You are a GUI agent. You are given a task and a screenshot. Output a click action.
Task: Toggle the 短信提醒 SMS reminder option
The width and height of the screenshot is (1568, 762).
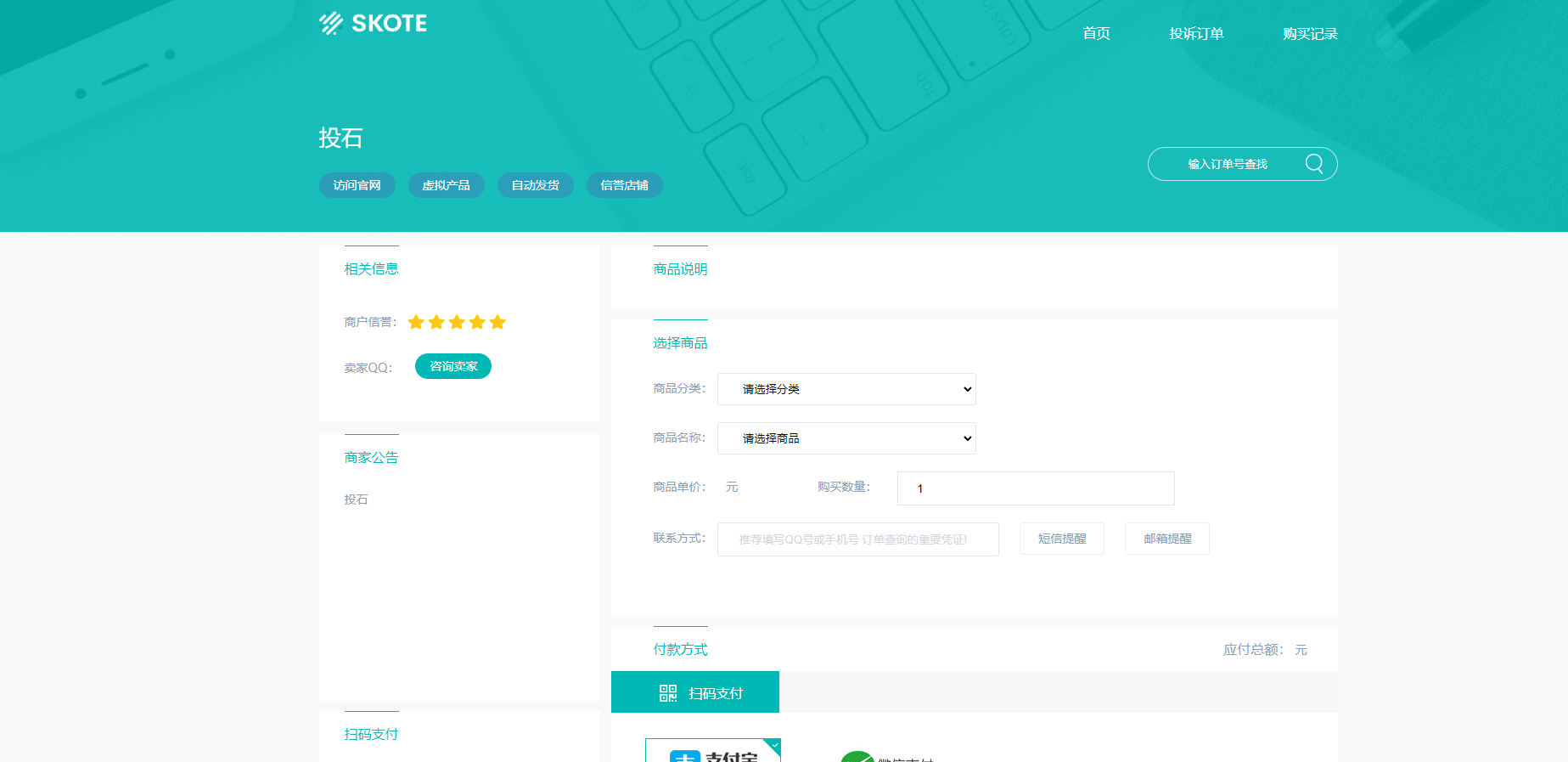(1061, 539)
